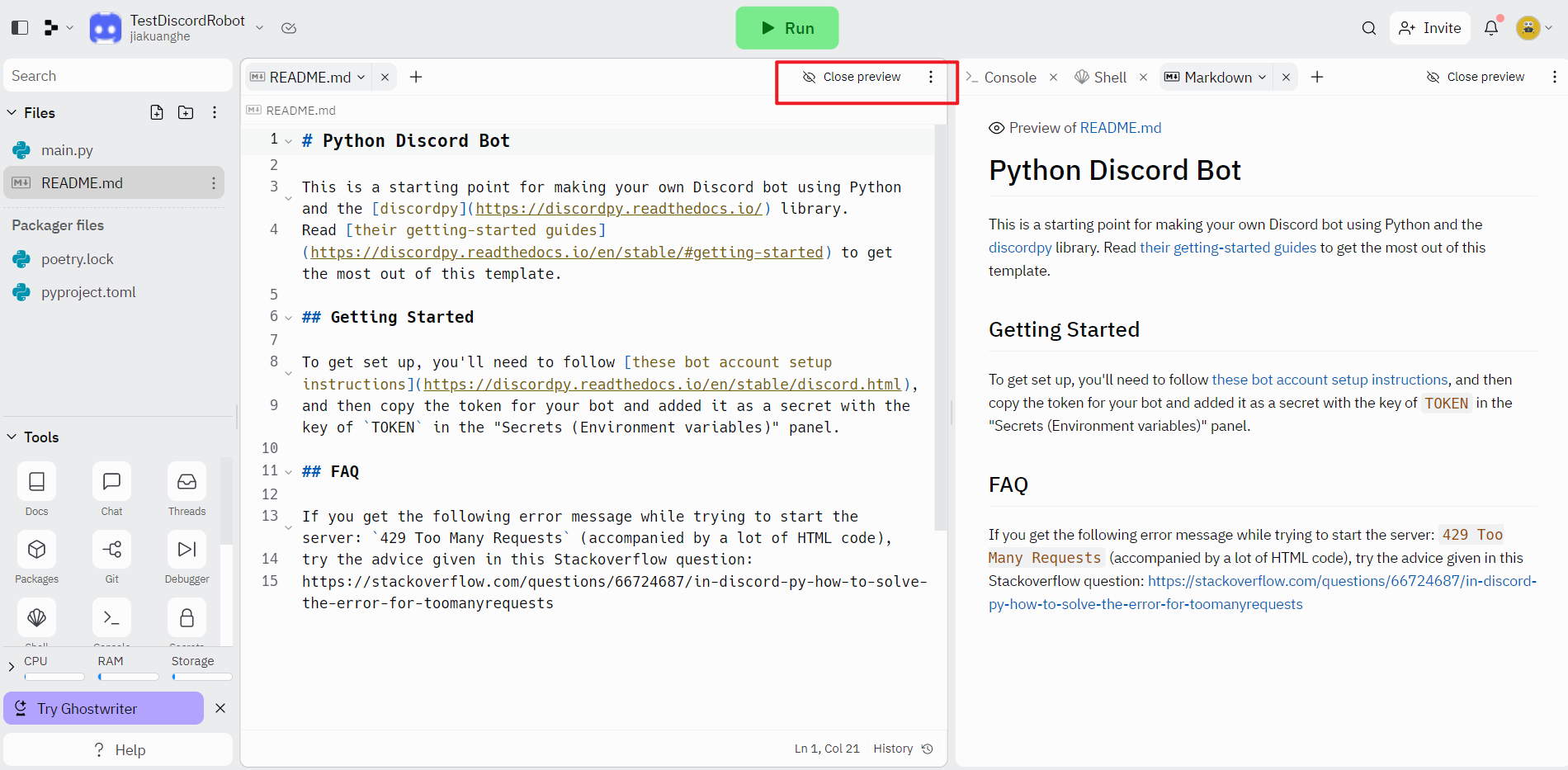
Task: Open the editor pane kebab menu
Action: tap(931, 77)
